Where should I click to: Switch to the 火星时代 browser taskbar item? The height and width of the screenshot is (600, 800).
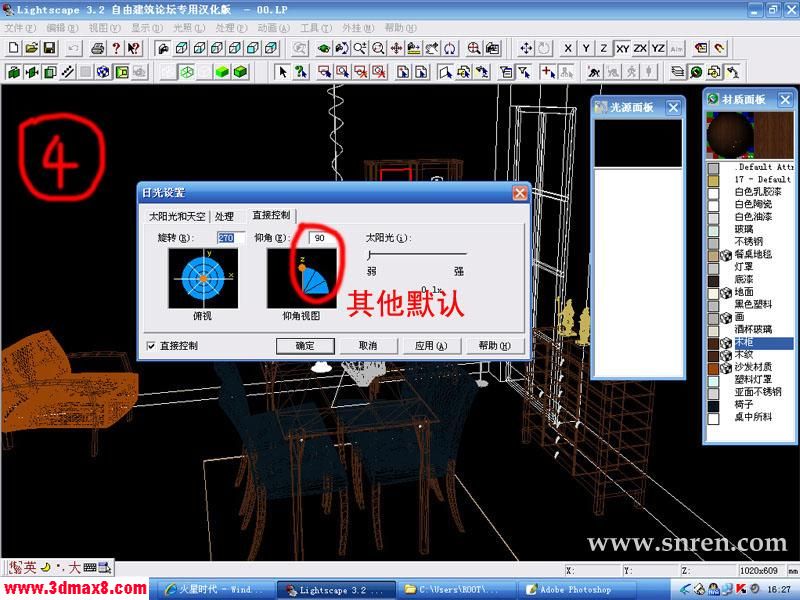pos(215,590)
